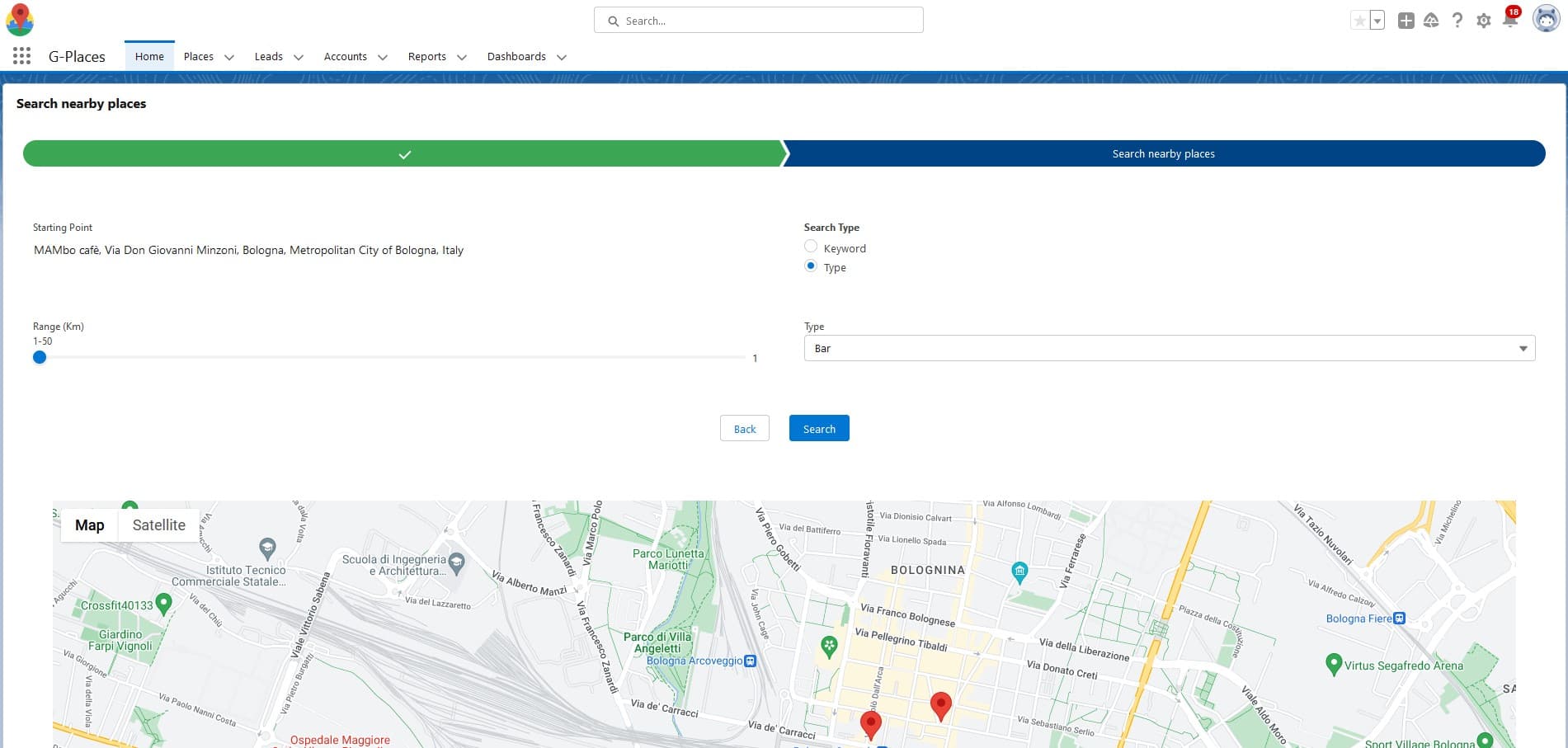Click the Bologna Fiere train station icon
1568x748 pixels.
(1399, 619)
